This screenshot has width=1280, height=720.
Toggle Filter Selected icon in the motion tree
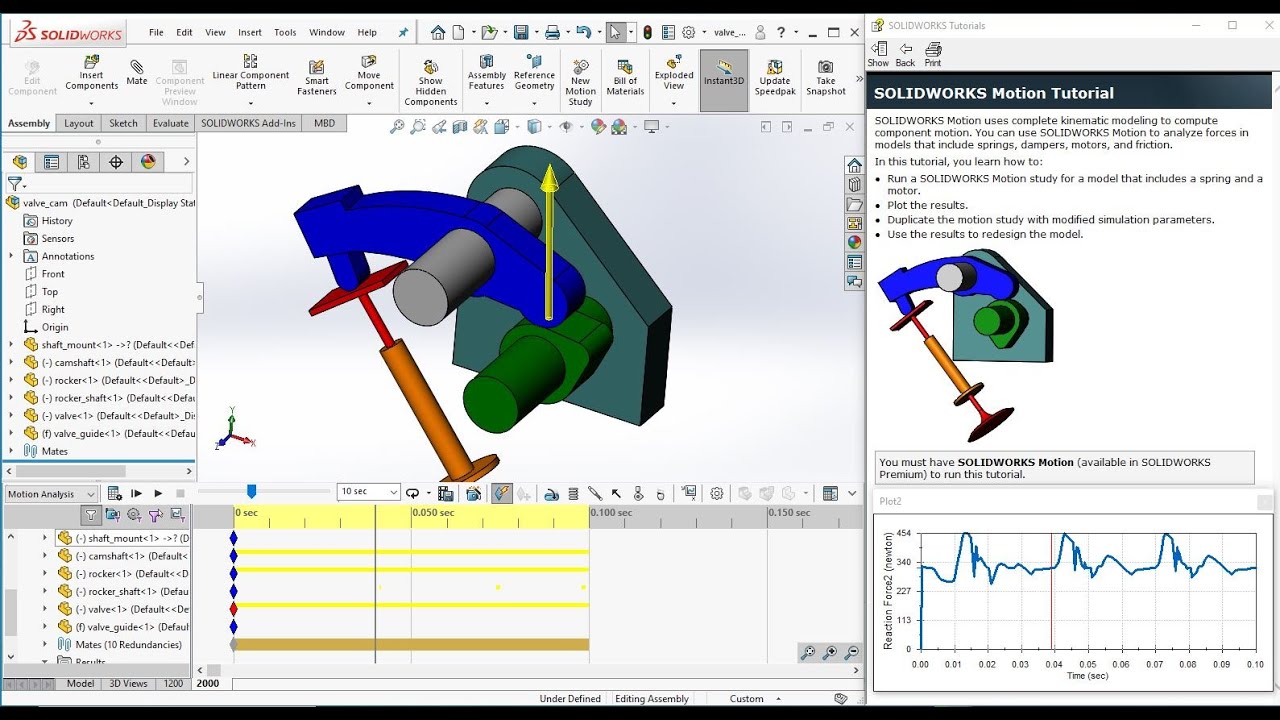[x=155, y=515]
